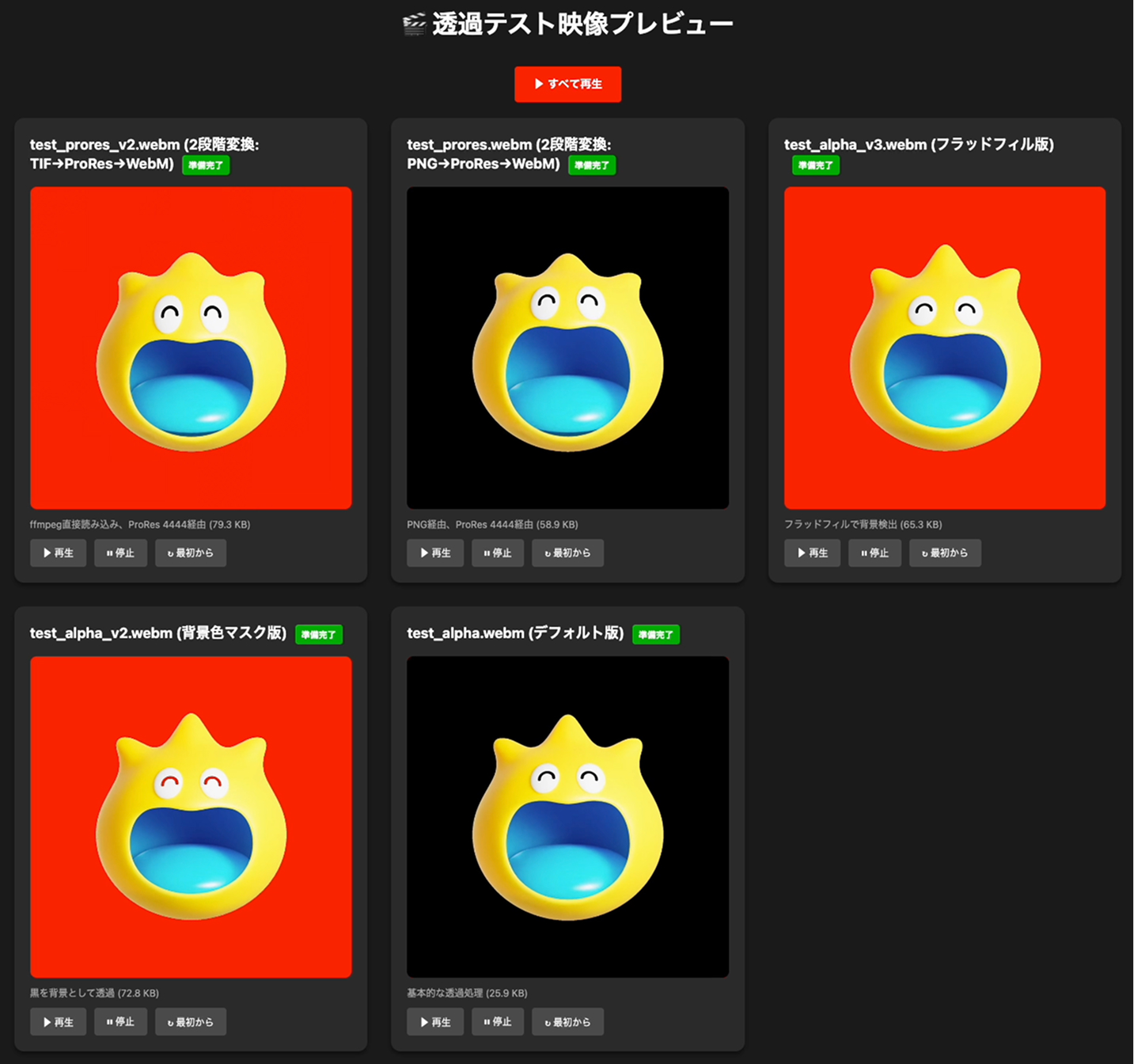This screenshot has height=1064, width=1134.
Task: Click the pause icon for test_alpha.webm
Action: pos(487,1021)
